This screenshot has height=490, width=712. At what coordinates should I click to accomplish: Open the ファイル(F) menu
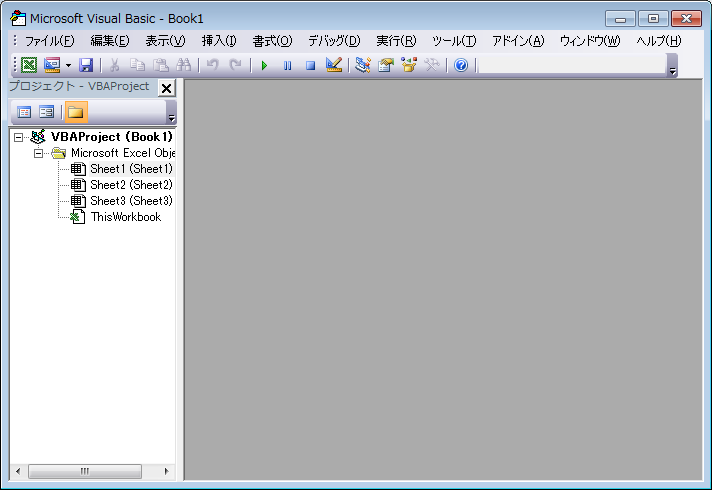coord(49,41)
